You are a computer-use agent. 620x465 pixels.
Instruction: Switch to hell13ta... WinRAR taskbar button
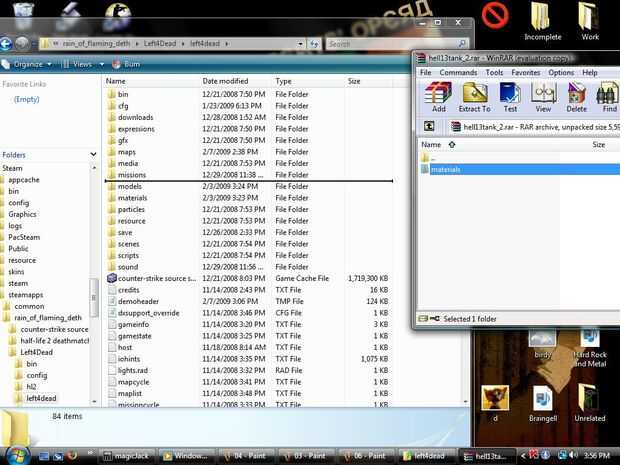pos(488,456)
